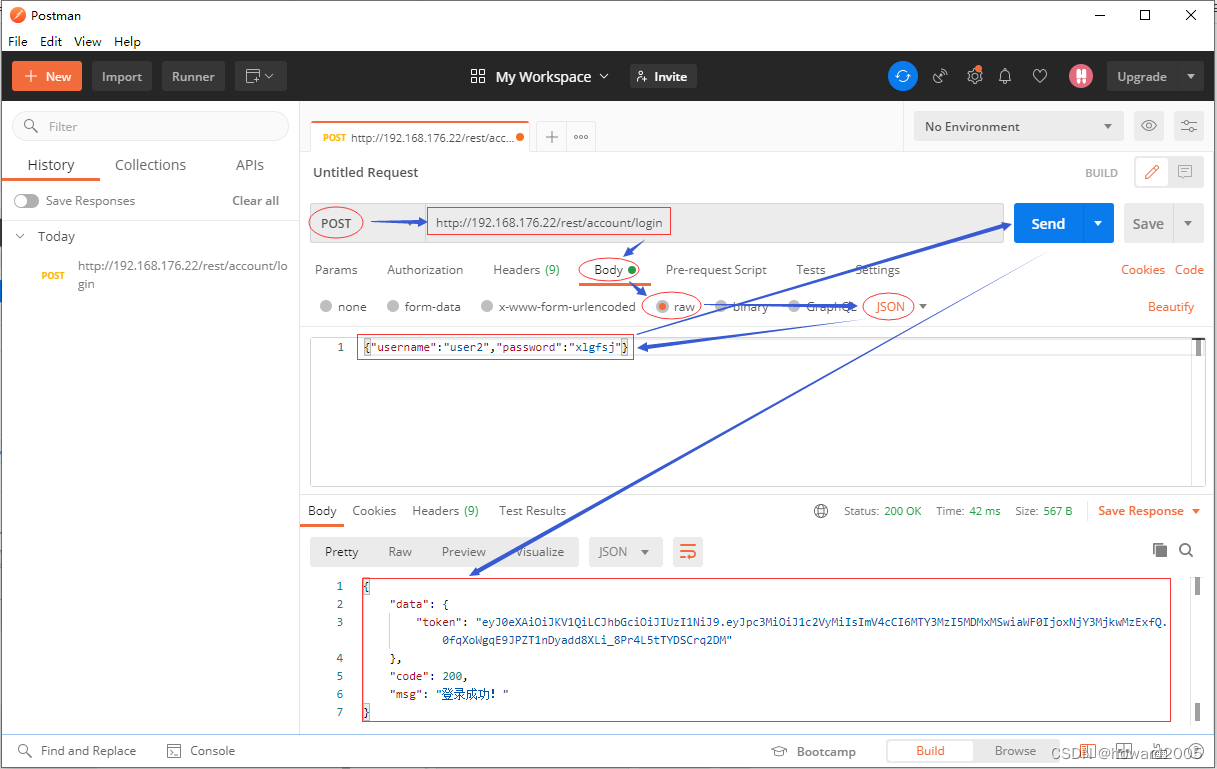This screenshot has width=1217, height=769.
Task: Toggle Save Responses switch
Action: coord(26,201)
